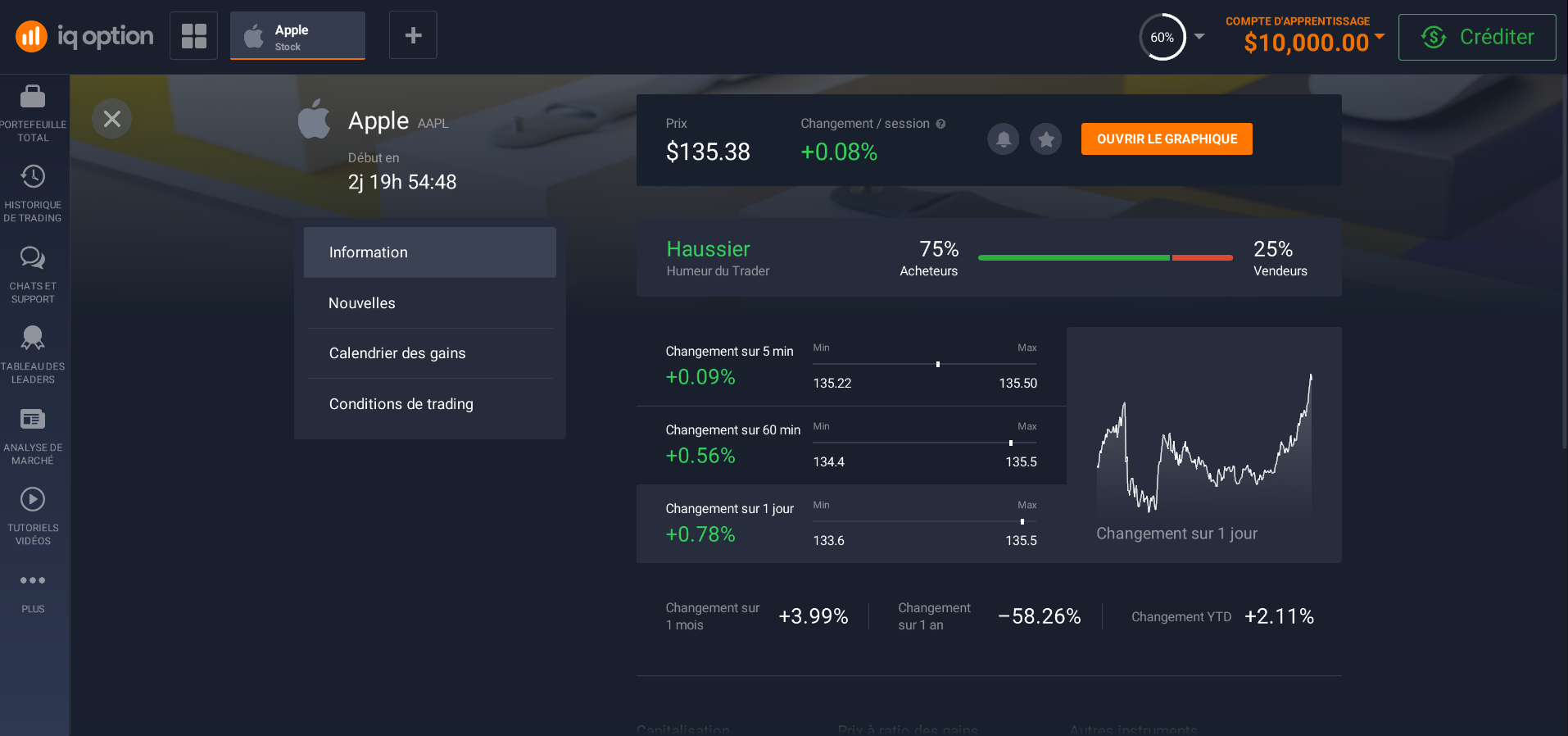1568x736 pixels.
Task: Open the Nouvelles section
Action: [x=430, y=303]
